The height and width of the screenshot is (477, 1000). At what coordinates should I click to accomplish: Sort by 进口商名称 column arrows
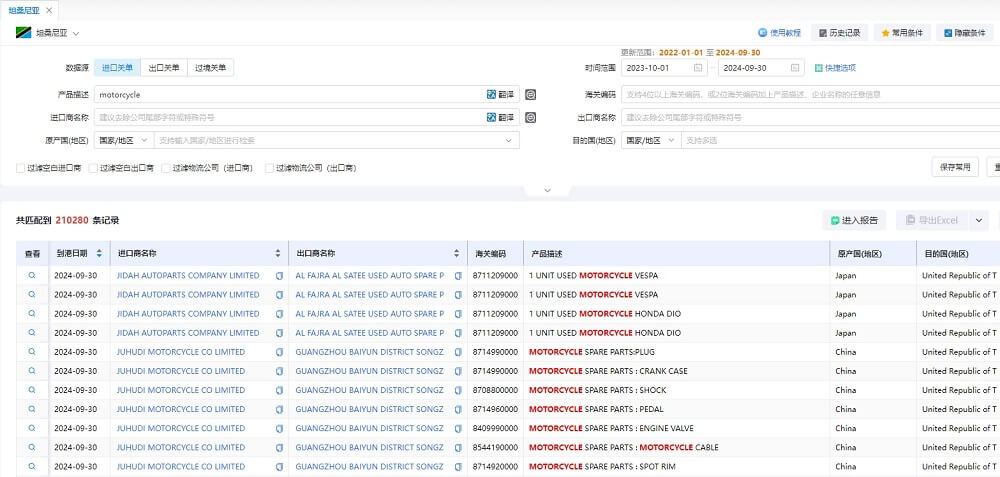click(x=277, y=253)
